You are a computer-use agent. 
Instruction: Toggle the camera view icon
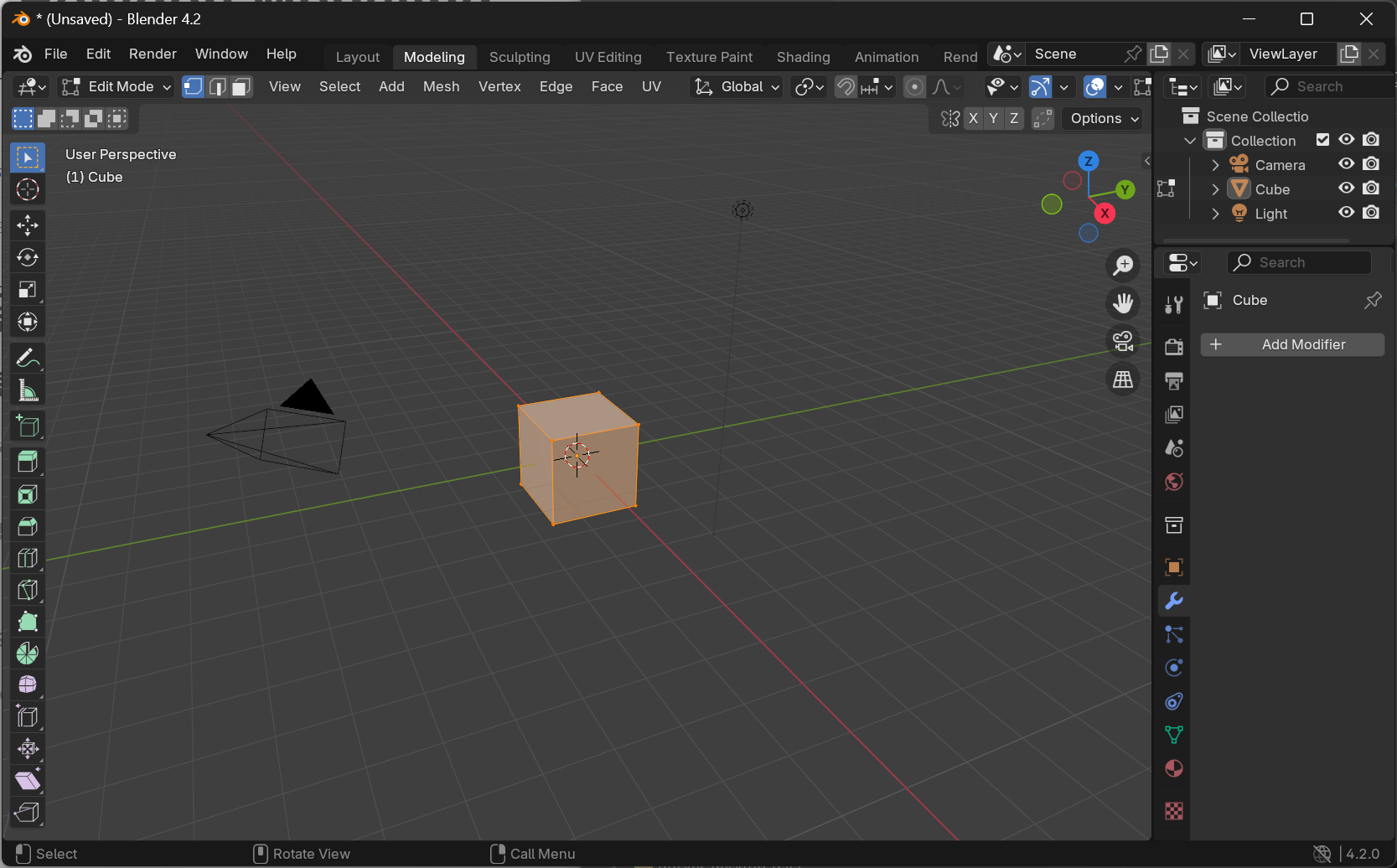[1123, 341]
